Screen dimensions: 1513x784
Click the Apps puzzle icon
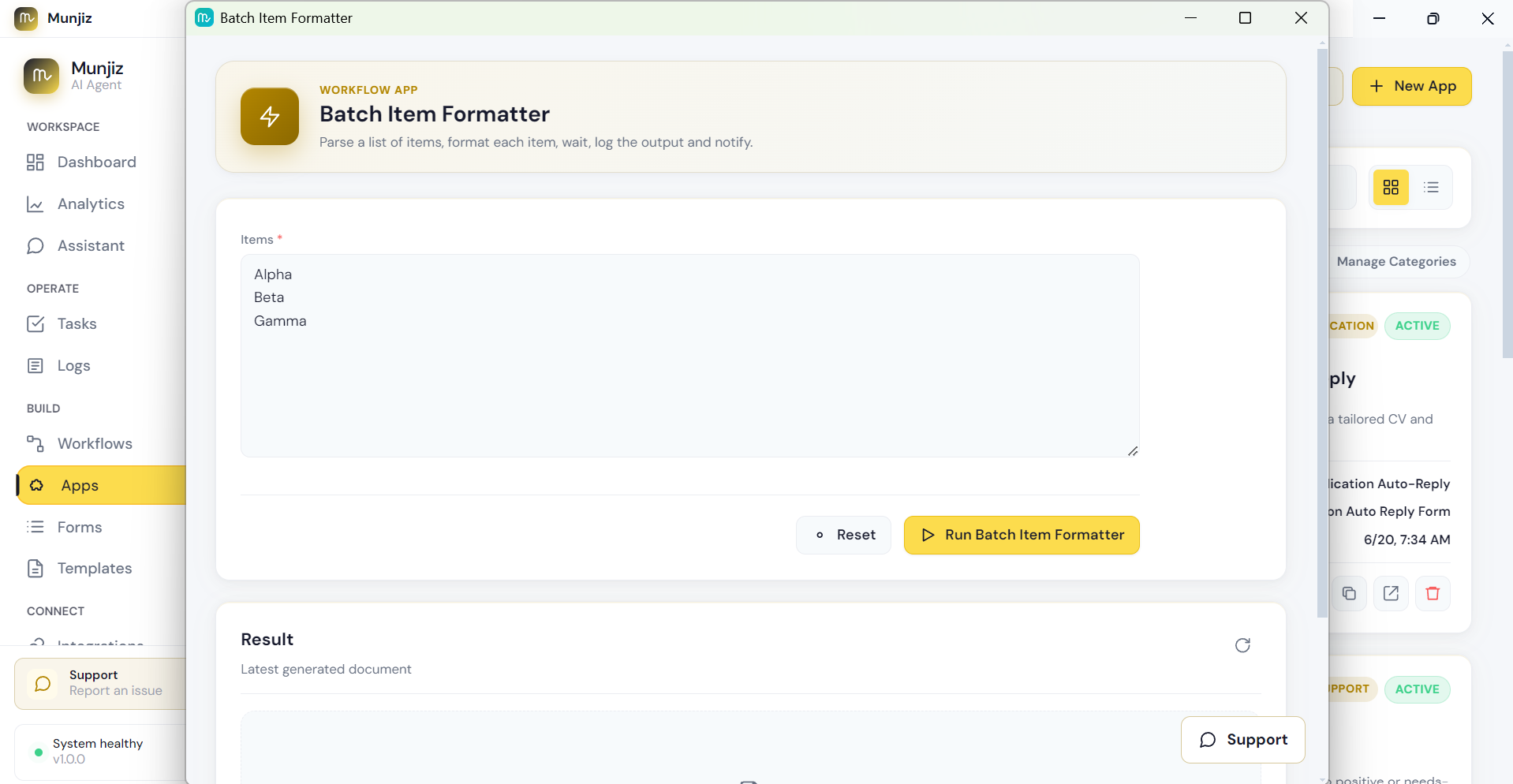tap(37, 485)
